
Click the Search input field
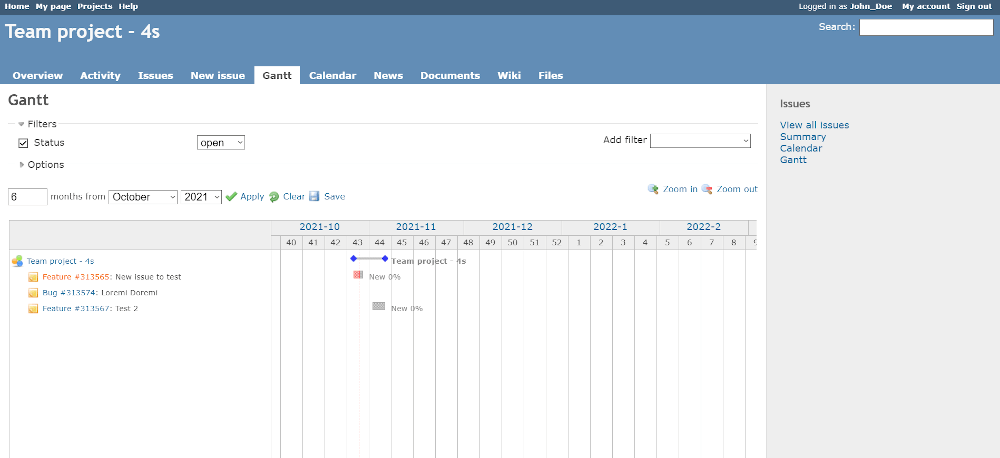[x=926, y=28]
